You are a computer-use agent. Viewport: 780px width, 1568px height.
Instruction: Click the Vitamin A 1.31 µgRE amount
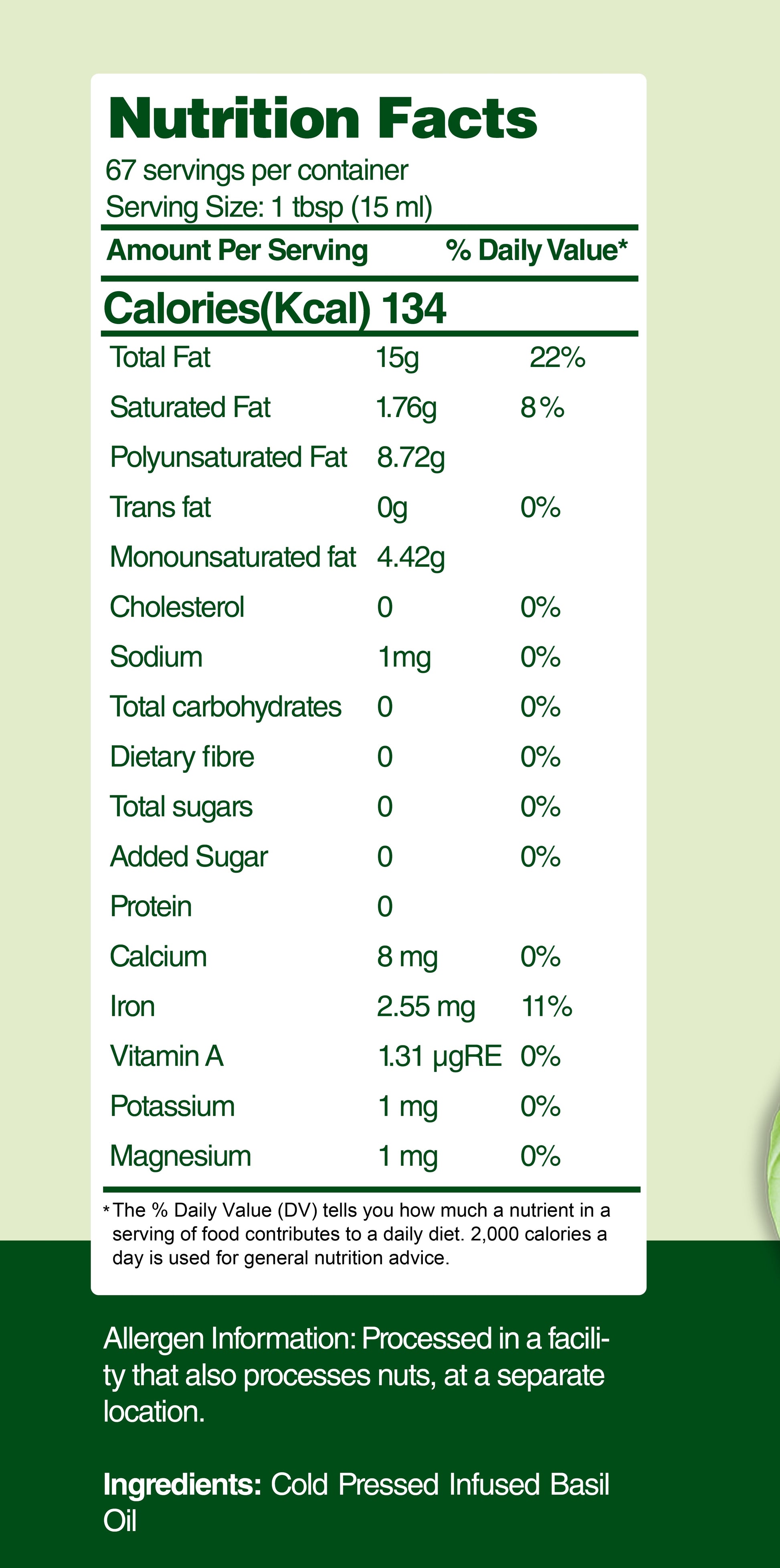coord(439,1057)
